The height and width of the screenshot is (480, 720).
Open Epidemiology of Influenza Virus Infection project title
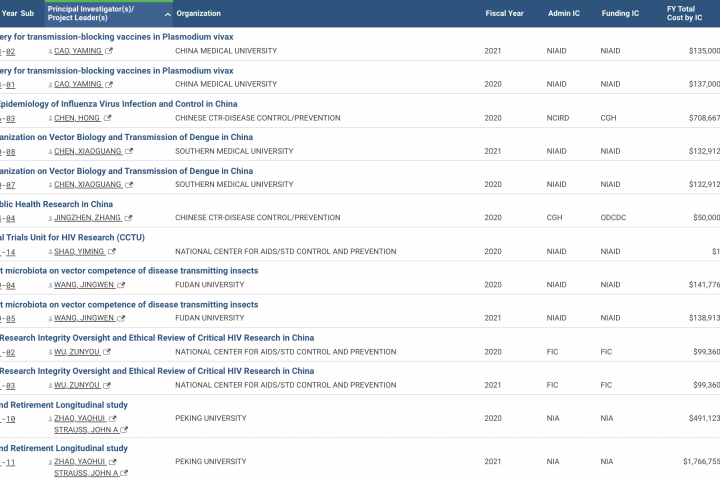tap(120, 104)
